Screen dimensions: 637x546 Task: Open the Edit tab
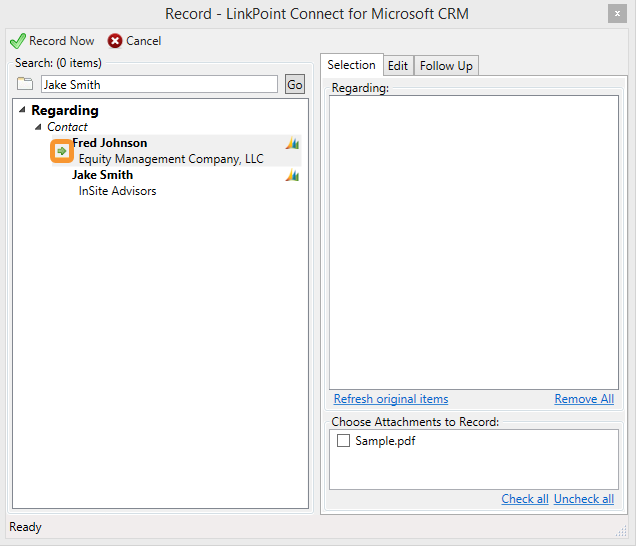point(398,66)
